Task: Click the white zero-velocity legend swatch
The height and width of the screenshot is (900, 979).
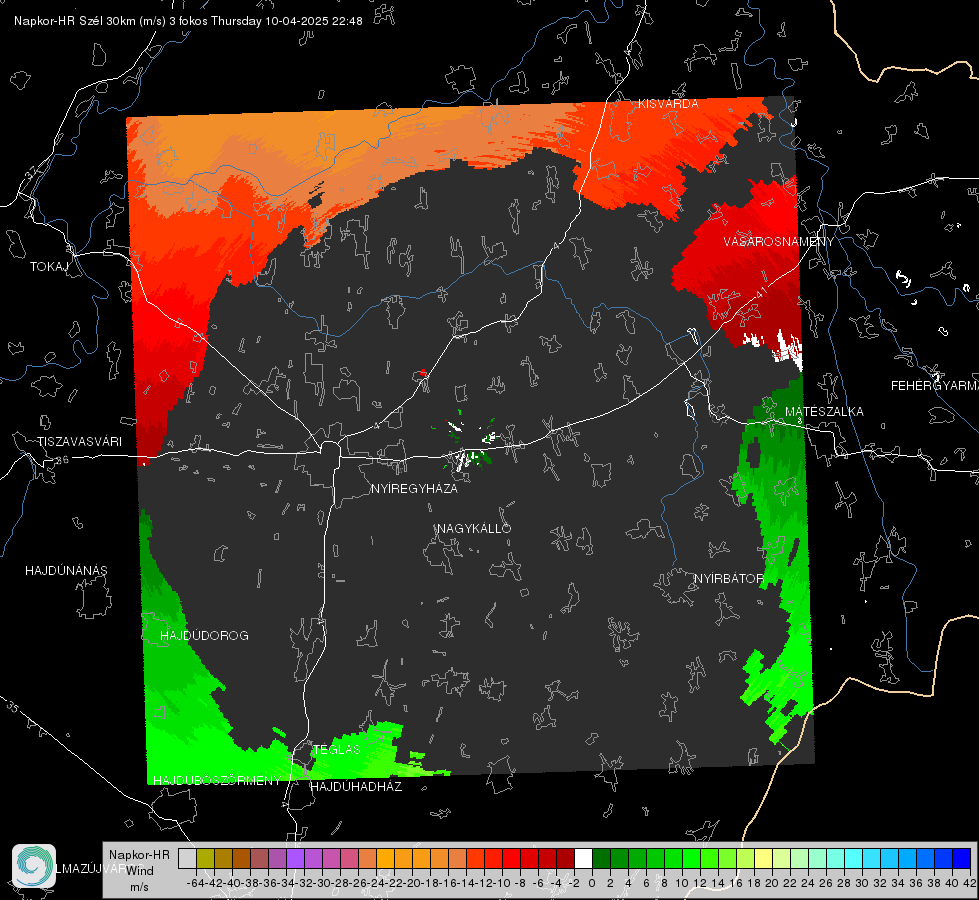Action: [x=583, y=858]
